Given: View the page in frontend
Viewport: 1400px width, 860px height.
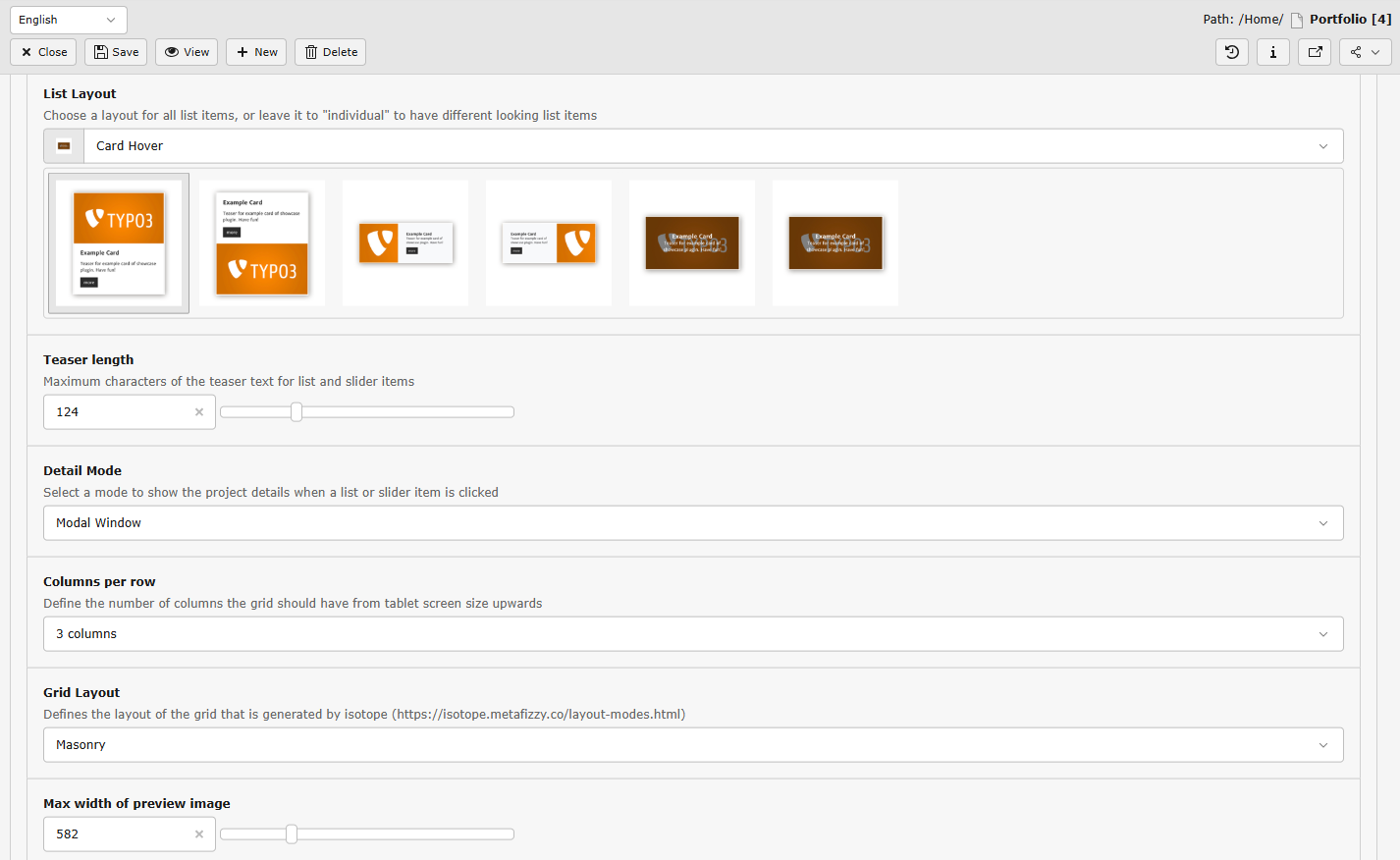Looking at the screenshot, I should (x=187, y=52).
